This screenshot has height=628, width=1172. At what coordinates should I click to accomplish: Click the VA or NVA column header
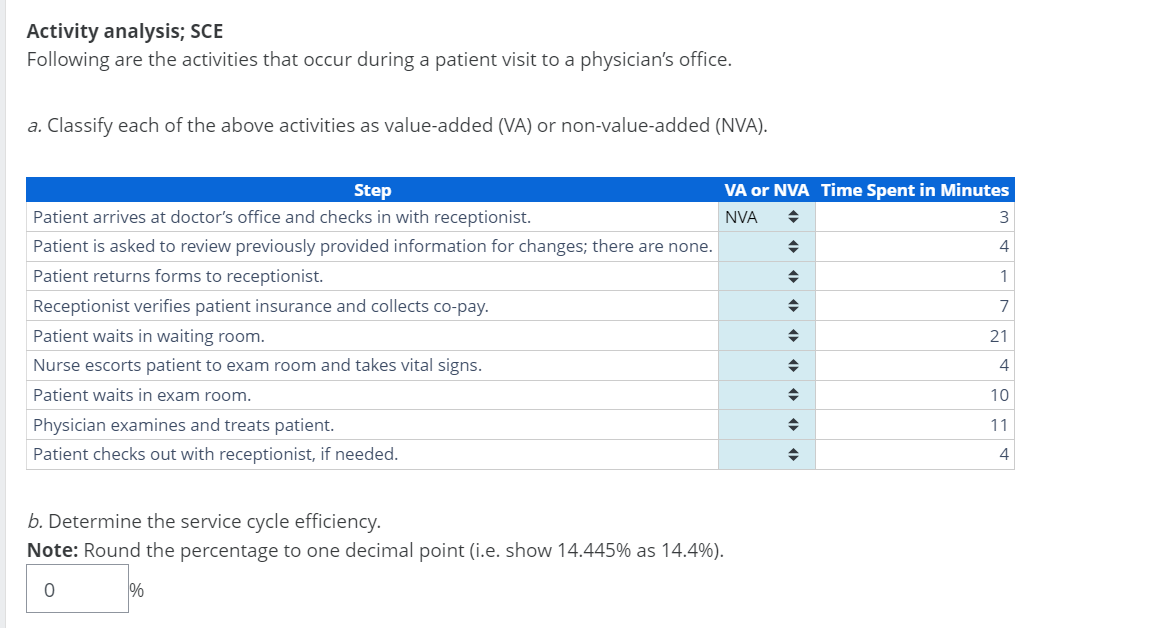tap(766, 190)
